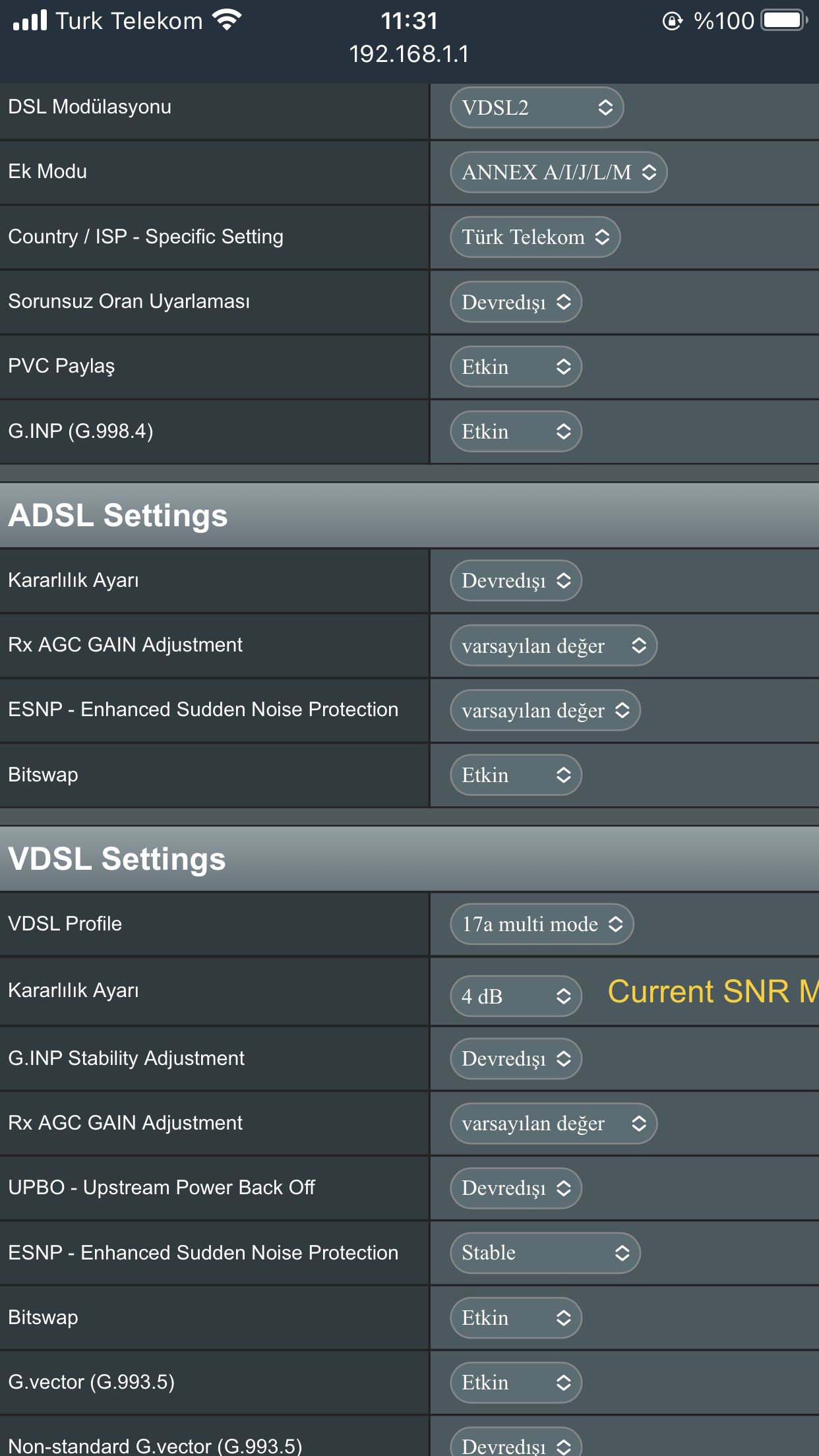Image resolution: width=819 pixels, height=1456 pixels.
Task: Open the G.INP (G.998.4) Etkin dropdown
Action: [516, 431]
